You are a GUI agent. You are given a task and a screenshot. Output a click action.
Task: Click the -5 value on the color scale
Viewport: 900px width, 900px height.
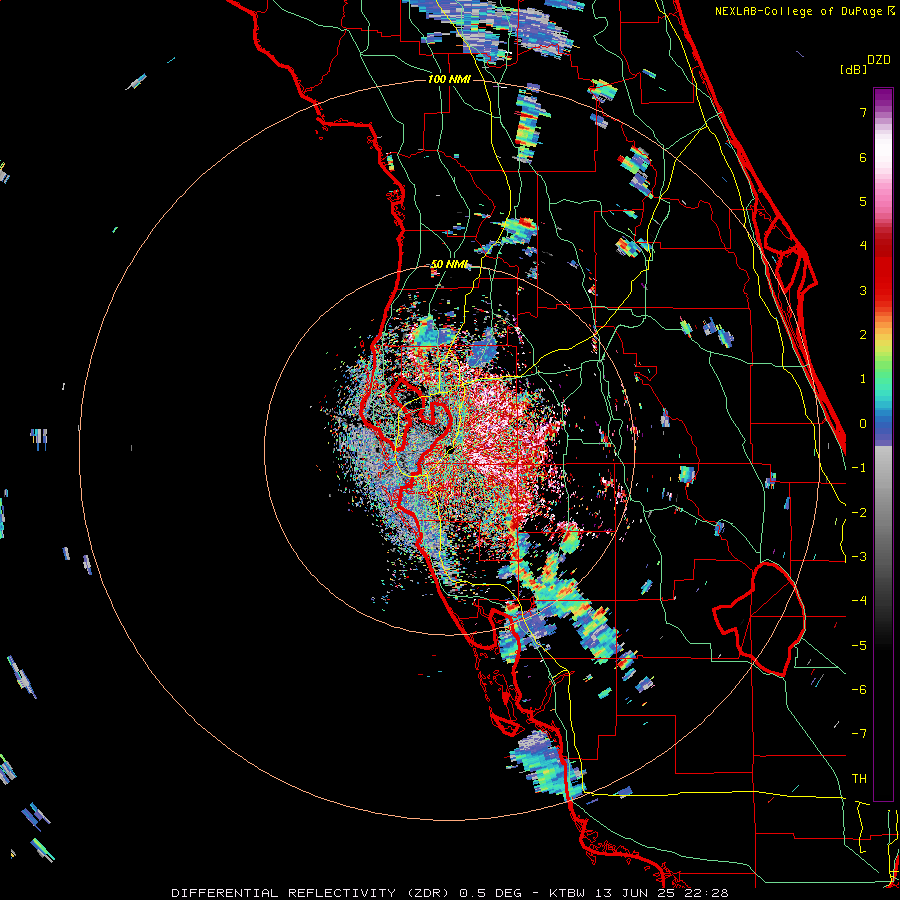(x=859, y=646)
